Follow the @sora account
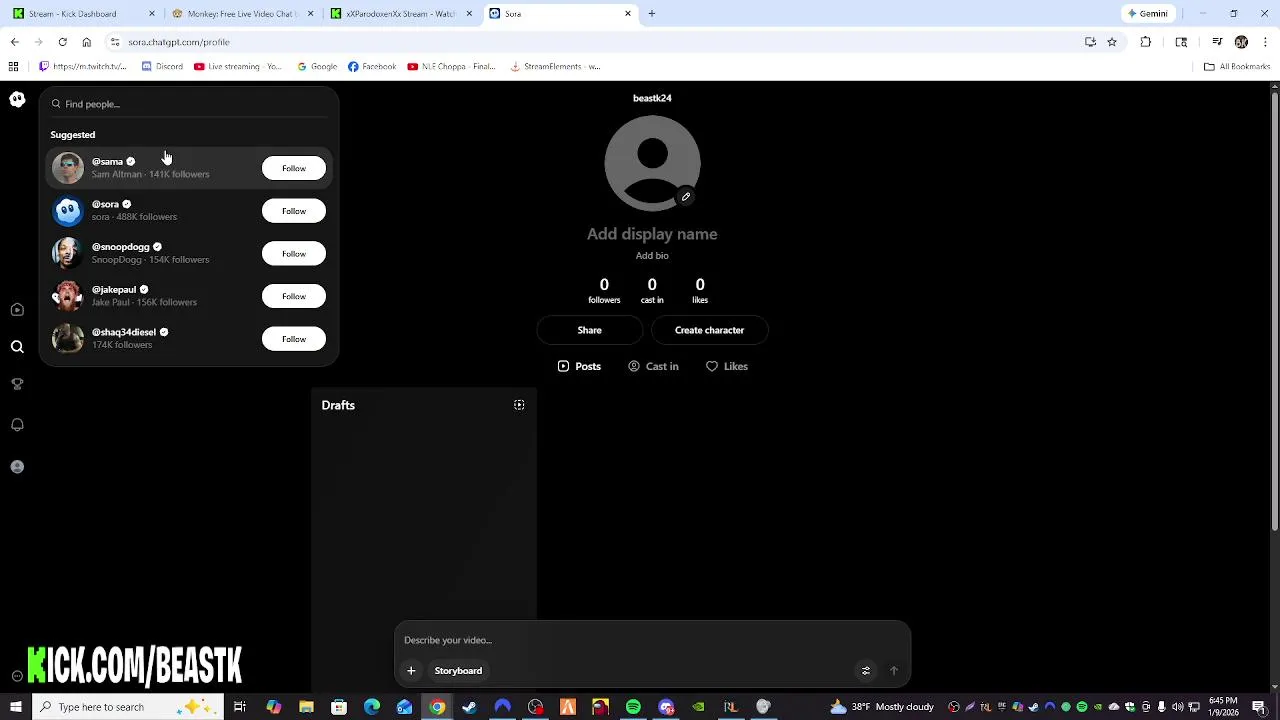Screen dimensions: 1280x720 294,211
